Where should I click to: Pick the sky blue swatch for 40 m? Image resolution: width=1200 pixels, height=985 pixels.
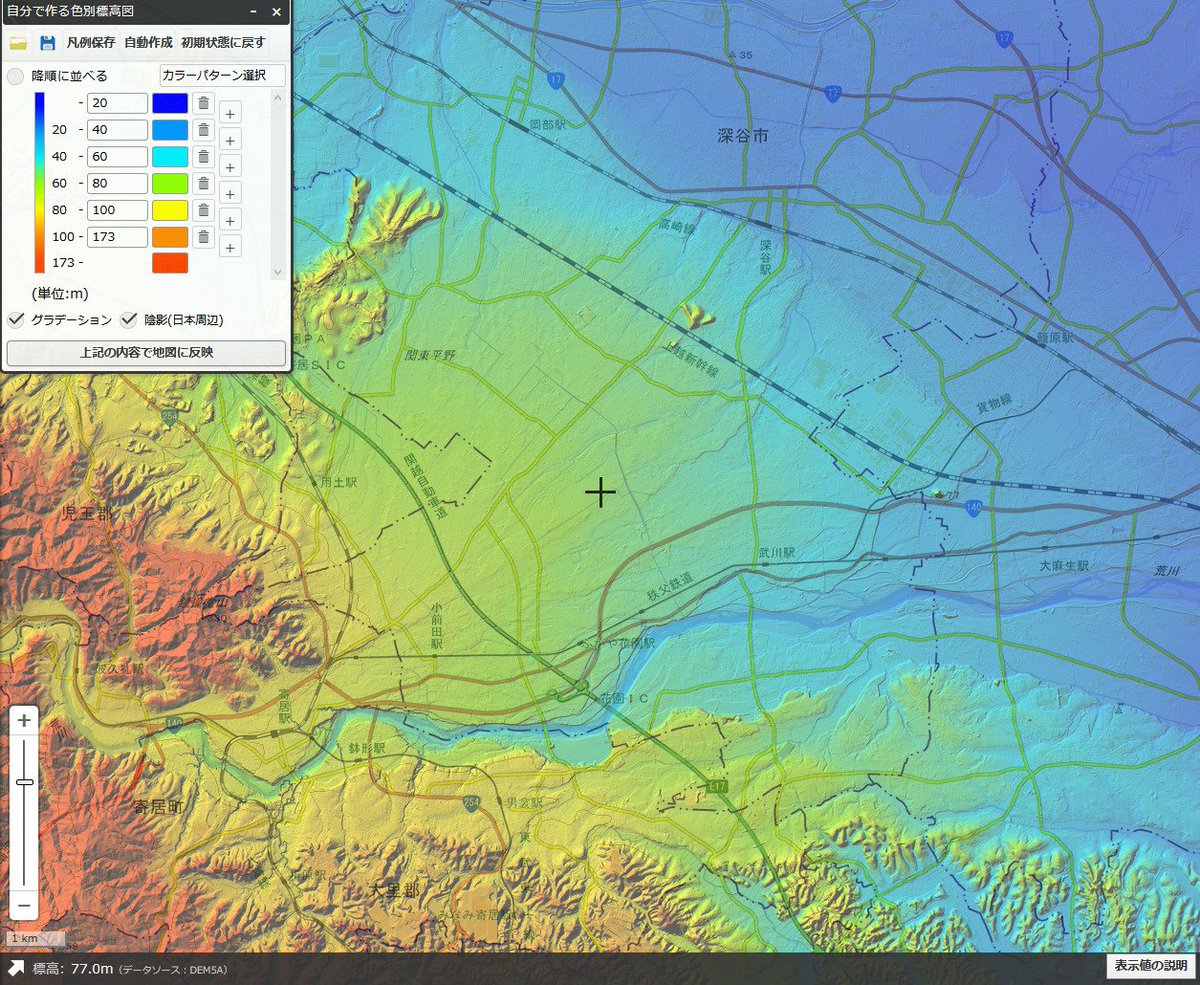click(170, 130)
